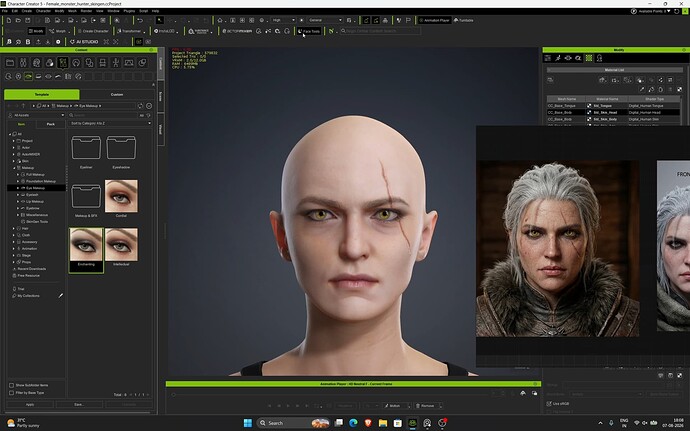Click the head profile tab icon in Modify panel
690x431 pixels.
pyautogui.click(x=599, y=58)
